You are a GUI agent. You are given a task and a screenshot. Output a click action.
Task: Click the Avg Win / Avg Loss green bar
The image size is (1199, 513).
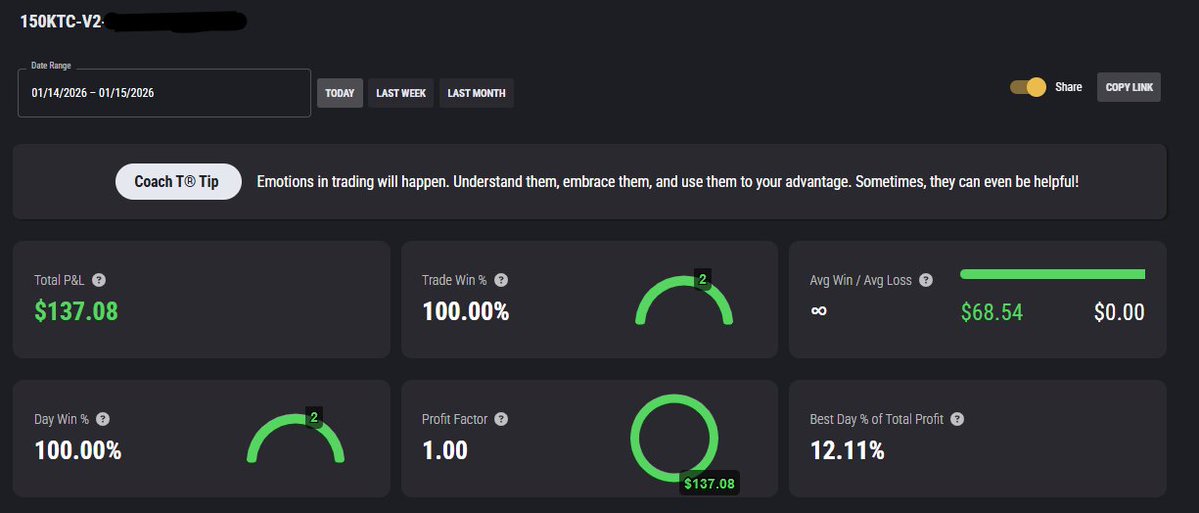pos(1052,274)
